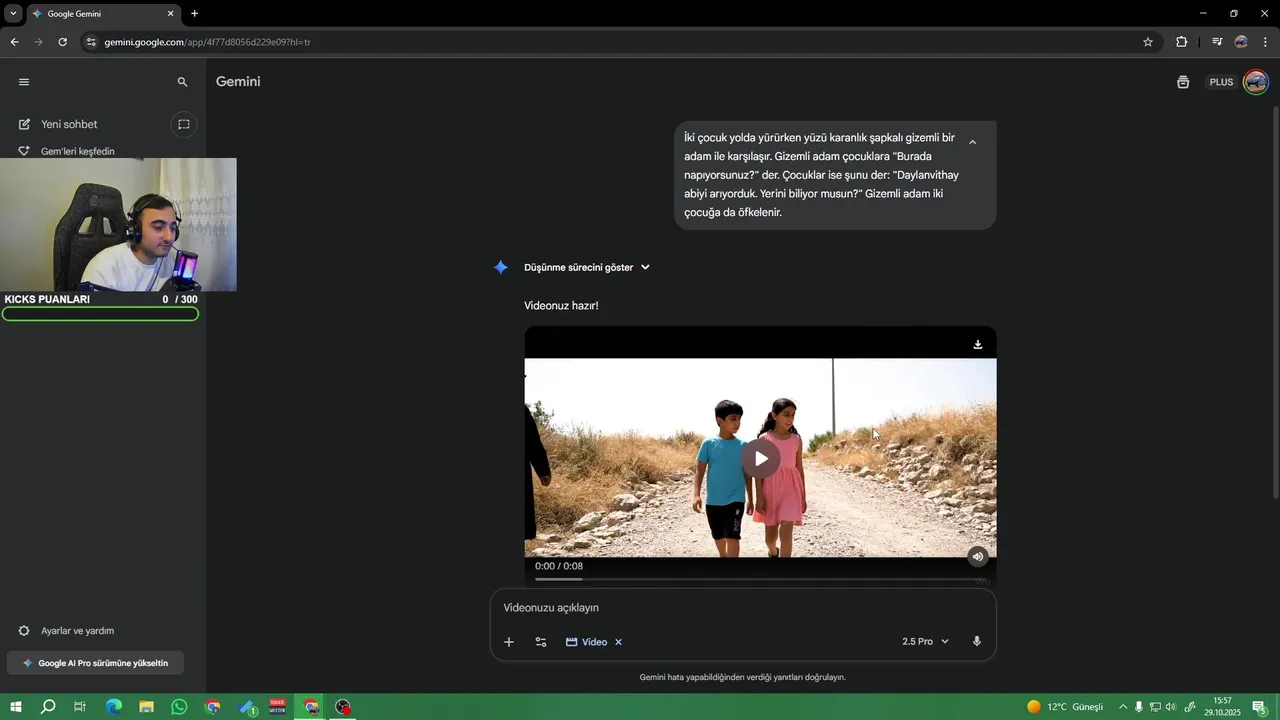Download the generated video
The height and width of the screenshot is (720, 1280).
978,344
